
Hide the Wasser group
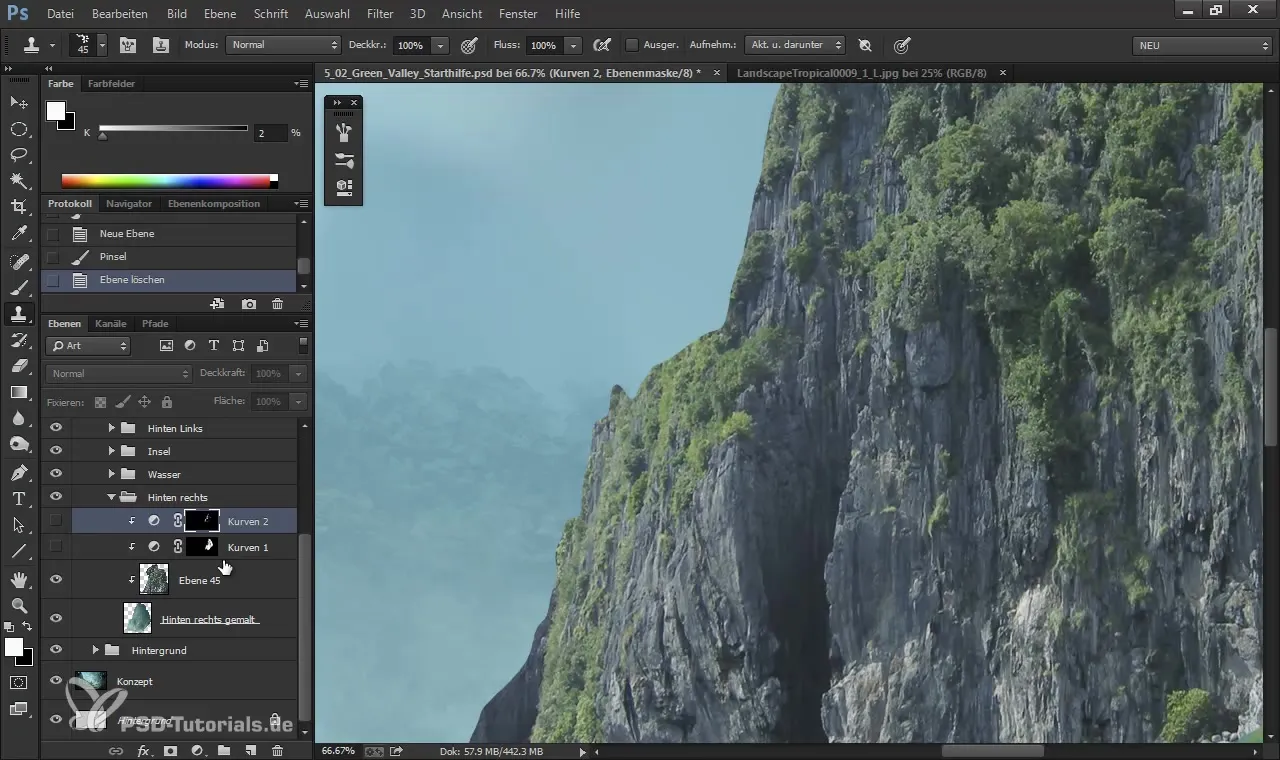click(x=56, y=474)
